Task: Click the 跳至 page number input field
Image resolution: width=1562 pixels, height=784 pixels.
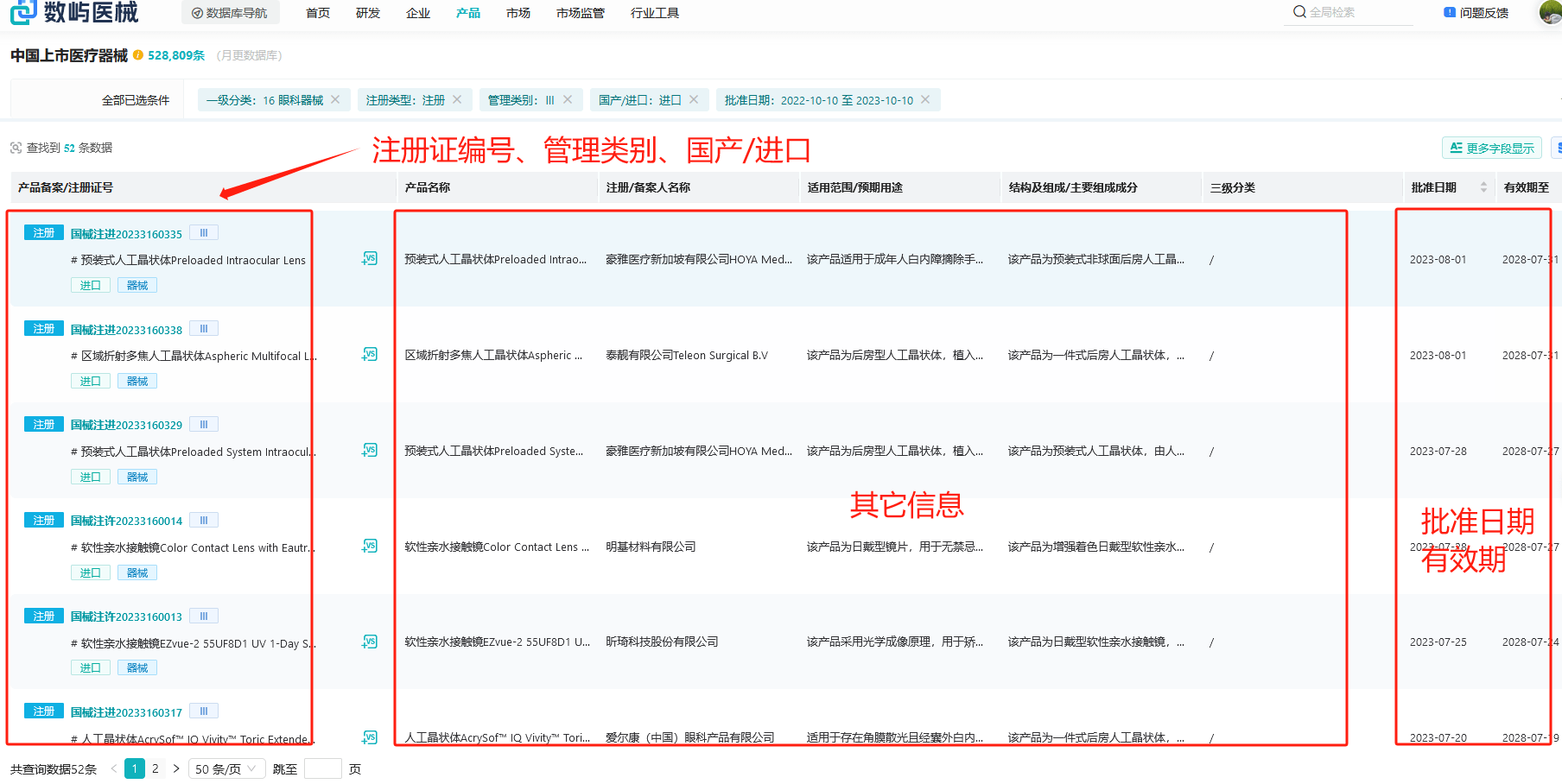Action: [323, 768]
